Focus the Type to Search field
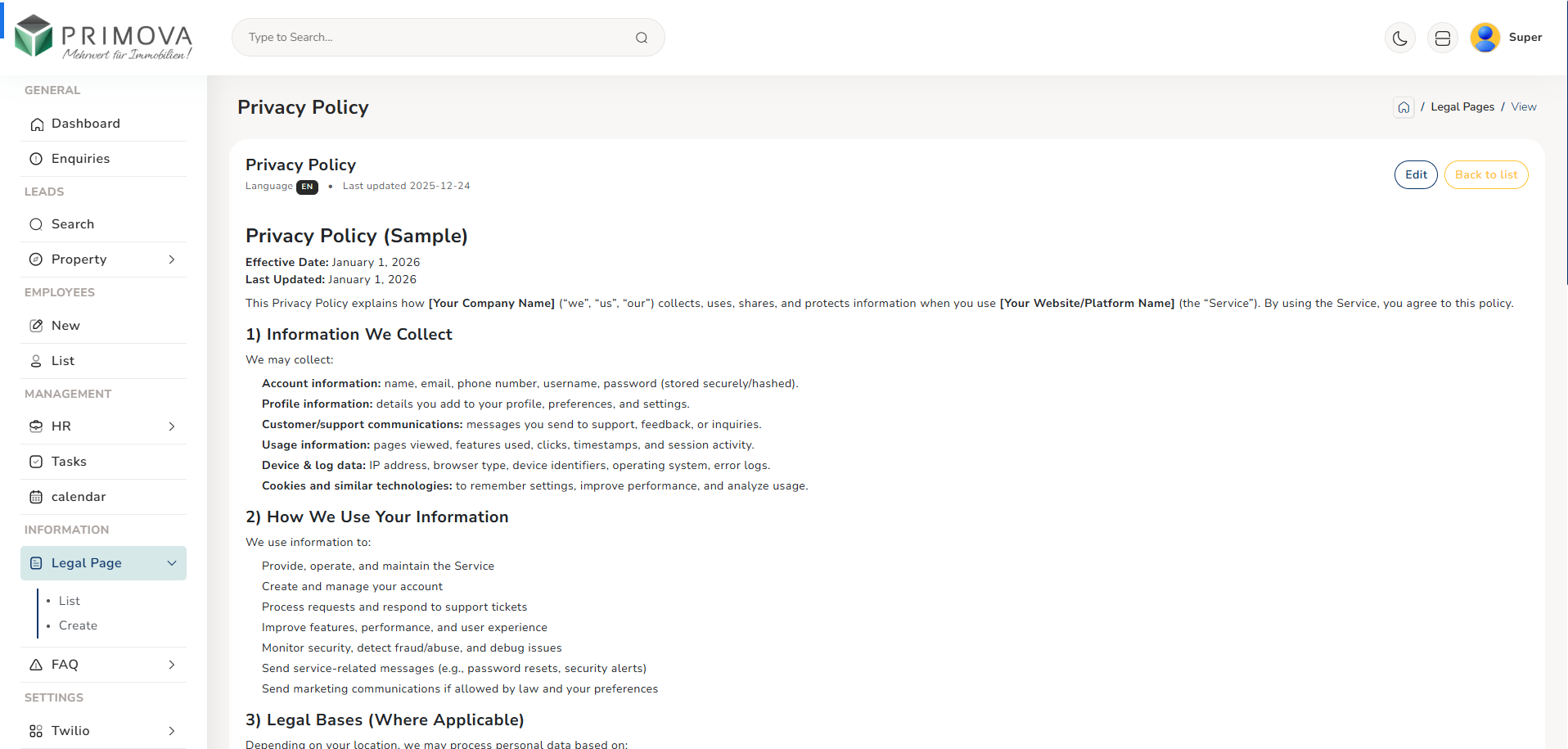 pyautogui.click(x=434, y=38)
